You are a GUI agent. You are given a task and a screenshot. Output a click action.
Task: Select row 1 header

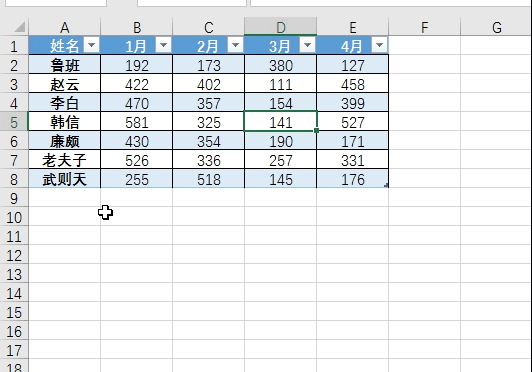(14, 46)
